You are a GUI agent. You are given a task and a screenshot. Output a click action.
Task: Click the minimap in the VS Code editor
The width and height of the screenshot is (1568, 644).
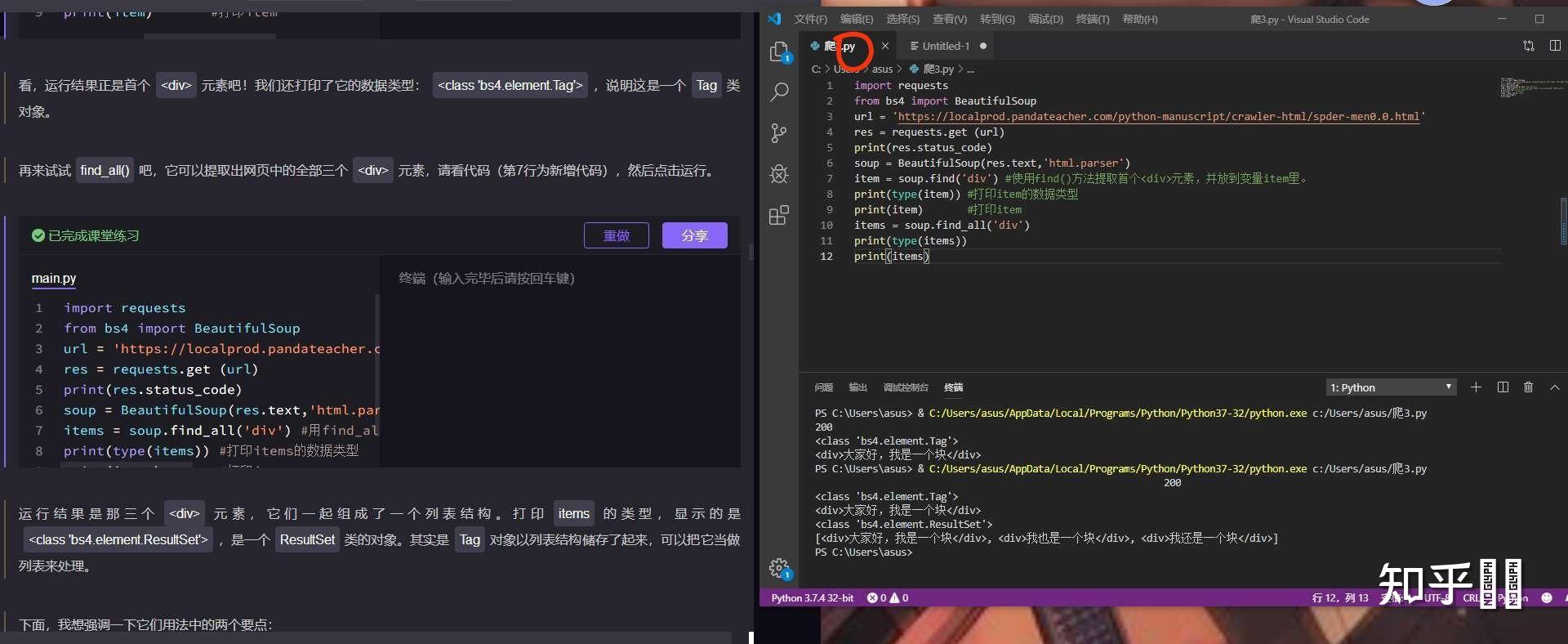(x=1532, y=87)
